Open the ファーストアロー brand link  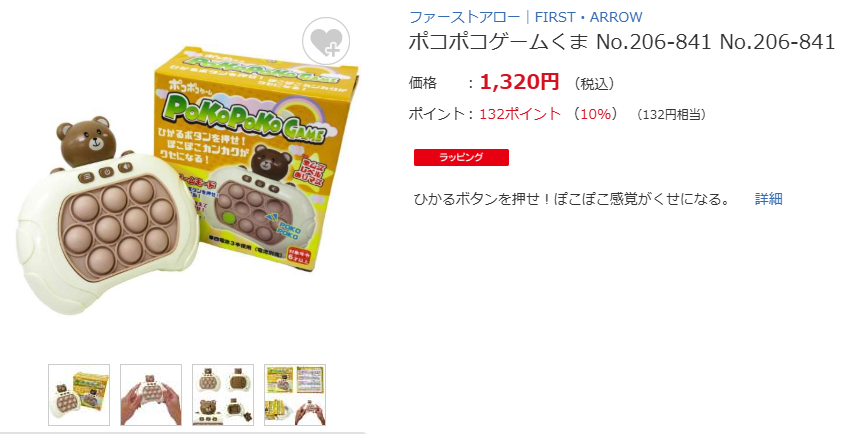[464, 17]
